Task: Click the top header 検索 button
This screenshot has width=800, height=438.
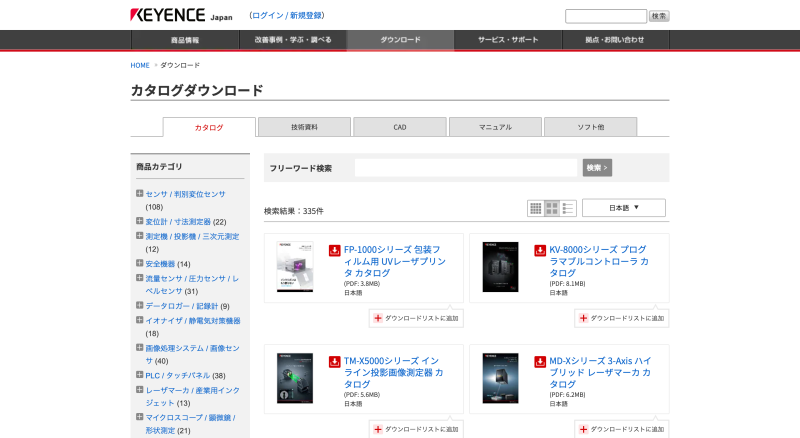Action: click(659, 16)
